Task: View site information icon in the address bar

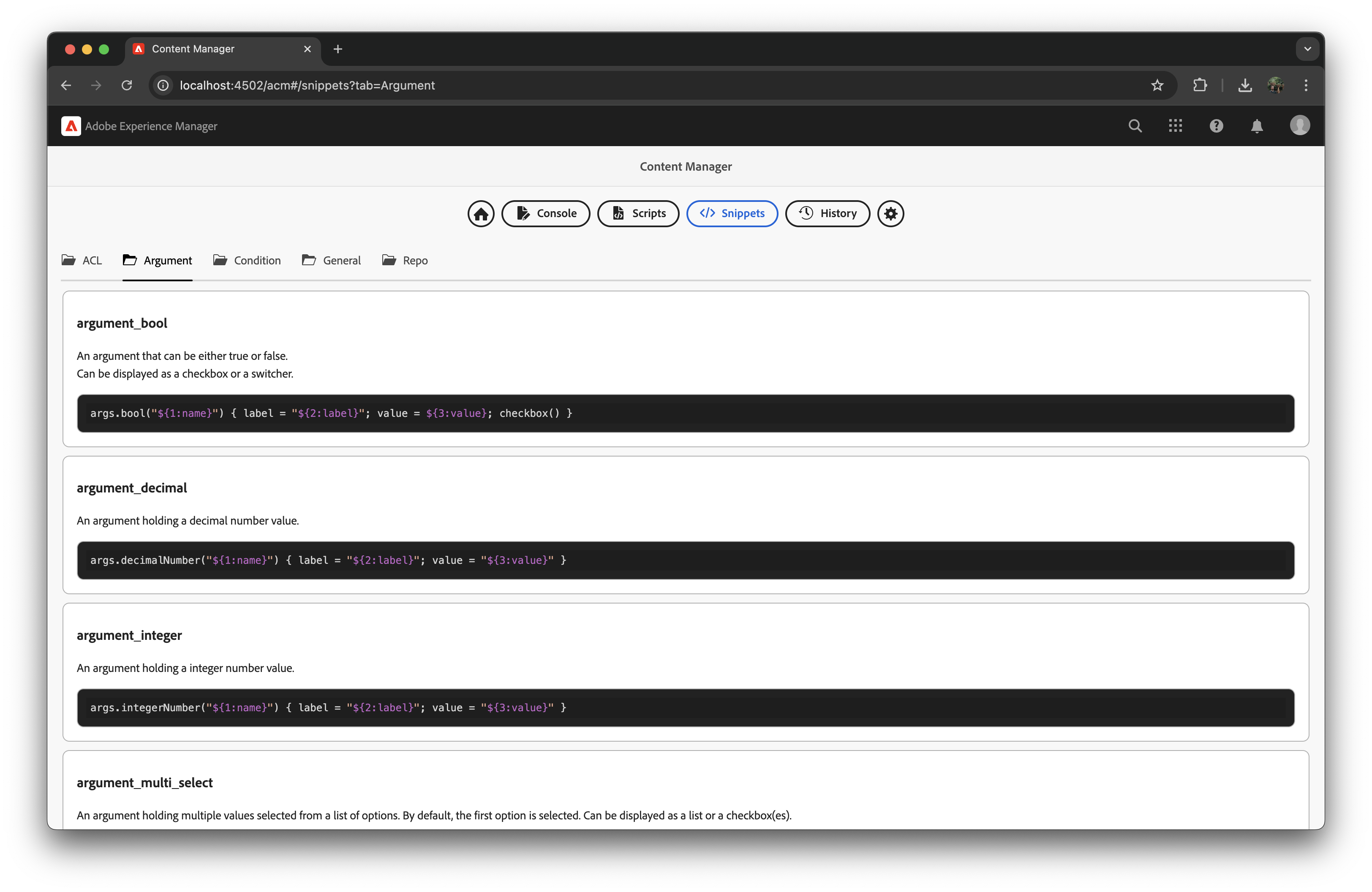Action: click(x=163, y=85)
